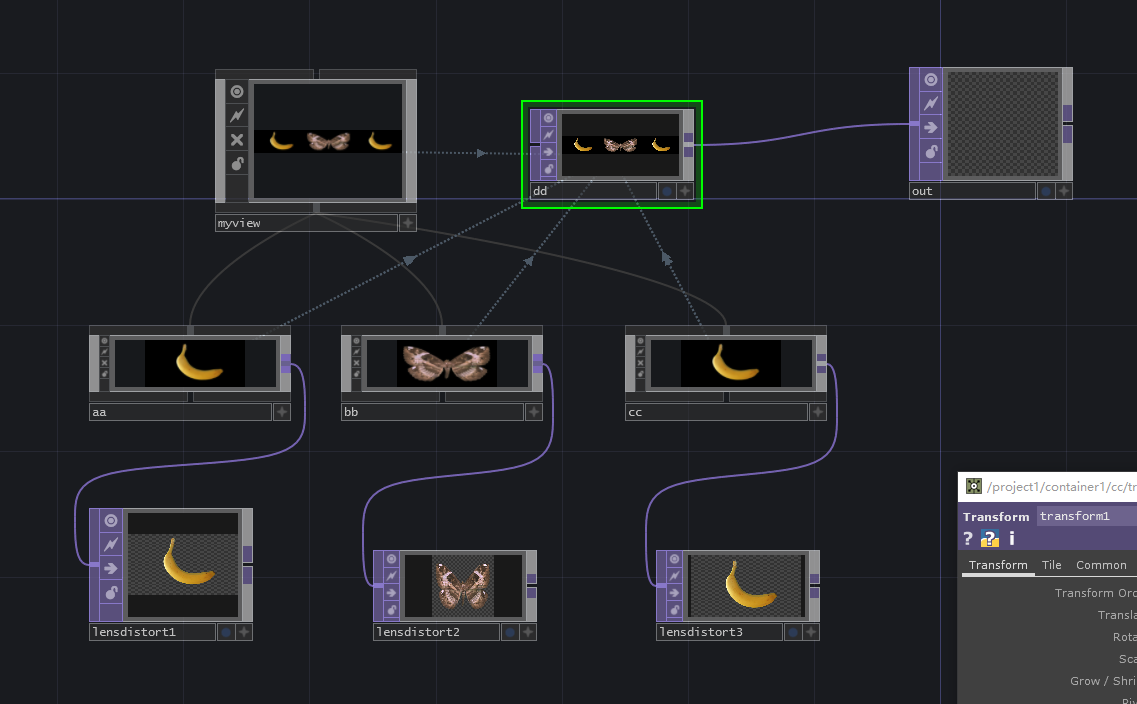
Task: Toggle the viewer flag on lensdistort1
Action: tap(111, 520)
